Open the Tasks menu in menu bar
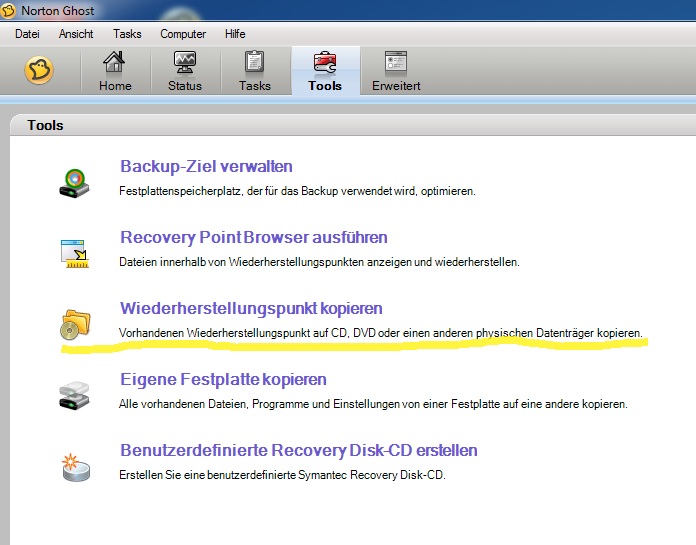This screenshot has width=696, height=545. (x=127, y=34)
